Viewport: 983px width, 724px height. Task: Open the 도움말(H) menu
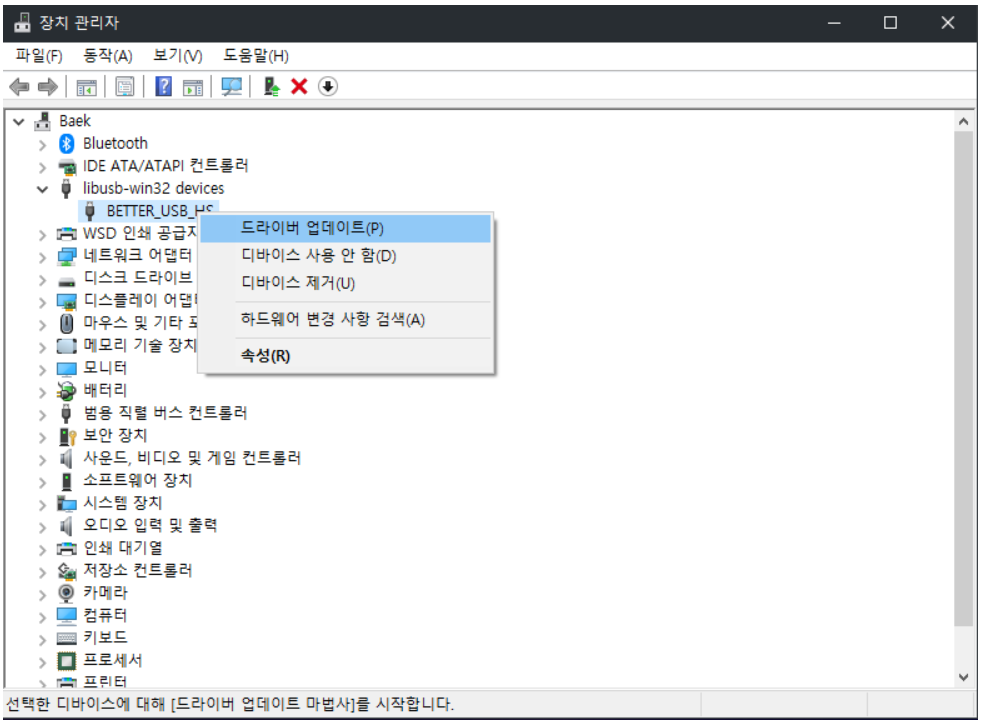[256, 56]
